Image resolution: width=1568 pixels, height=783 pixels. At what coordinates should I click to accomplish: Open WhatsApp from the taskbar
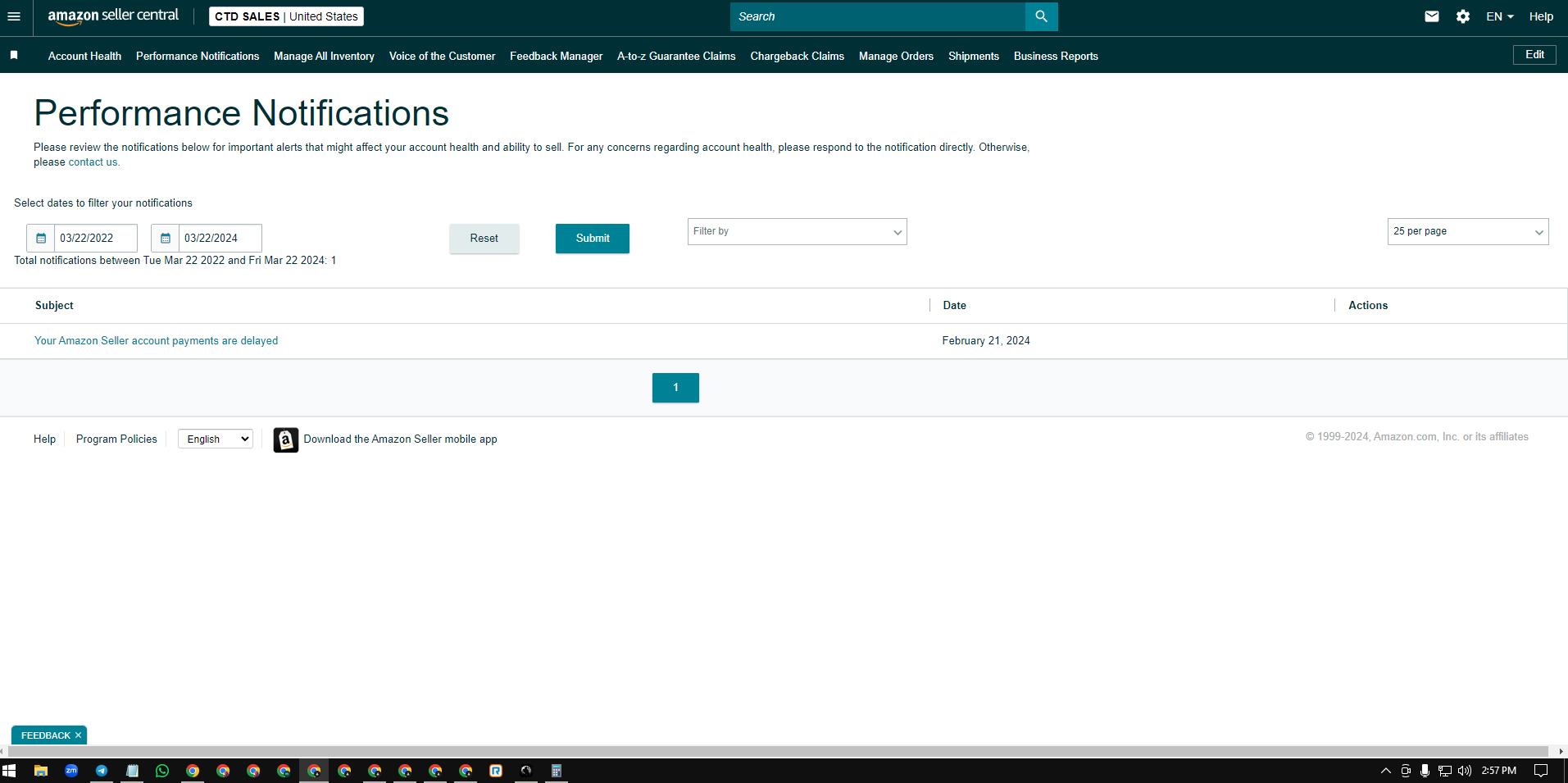pyautogui.click(x=162, y=771)
